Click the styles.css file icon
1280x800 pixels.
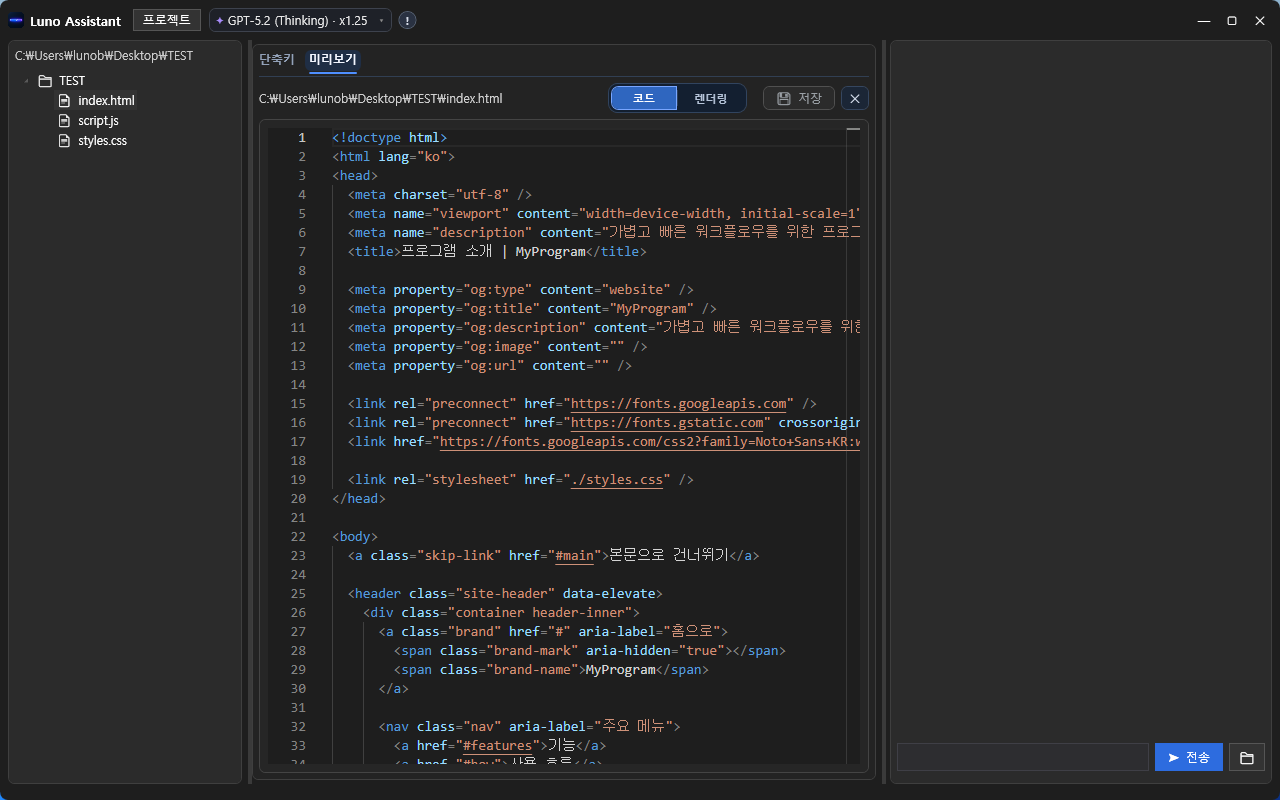point(65,141)
